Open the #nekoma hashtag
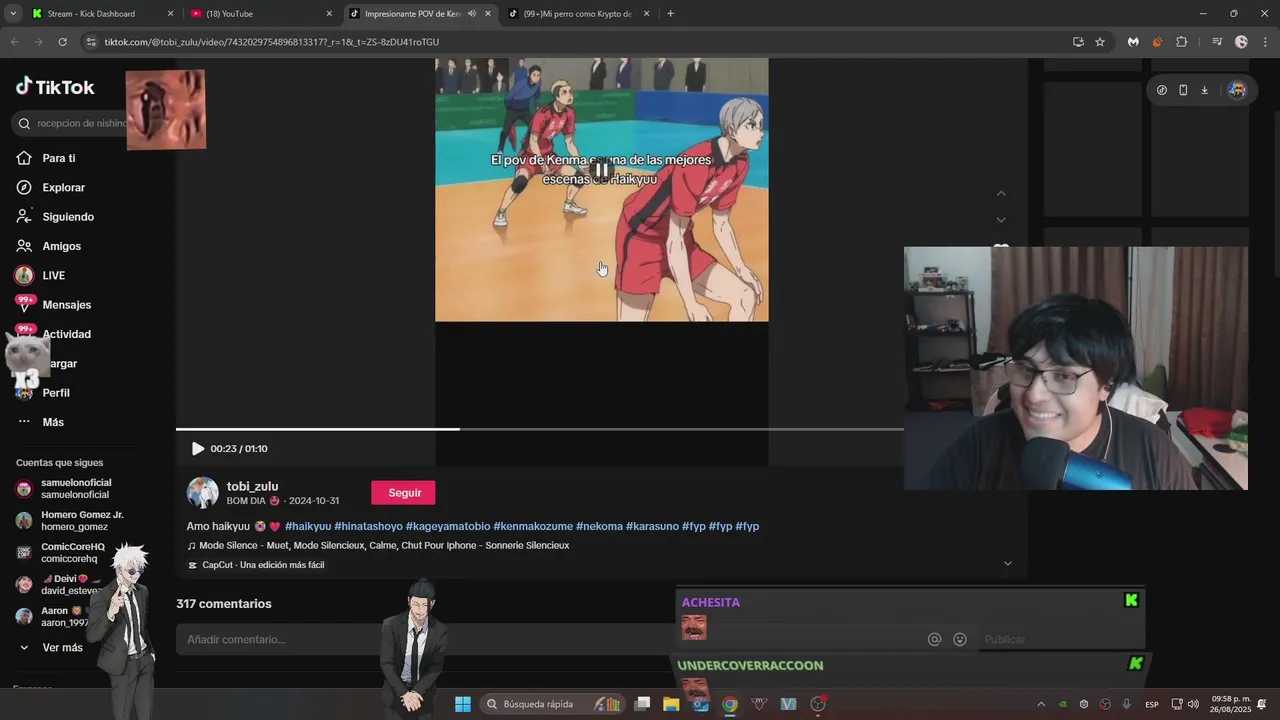The width and height of the screenshot is (1280, 720). coord(599,526)
